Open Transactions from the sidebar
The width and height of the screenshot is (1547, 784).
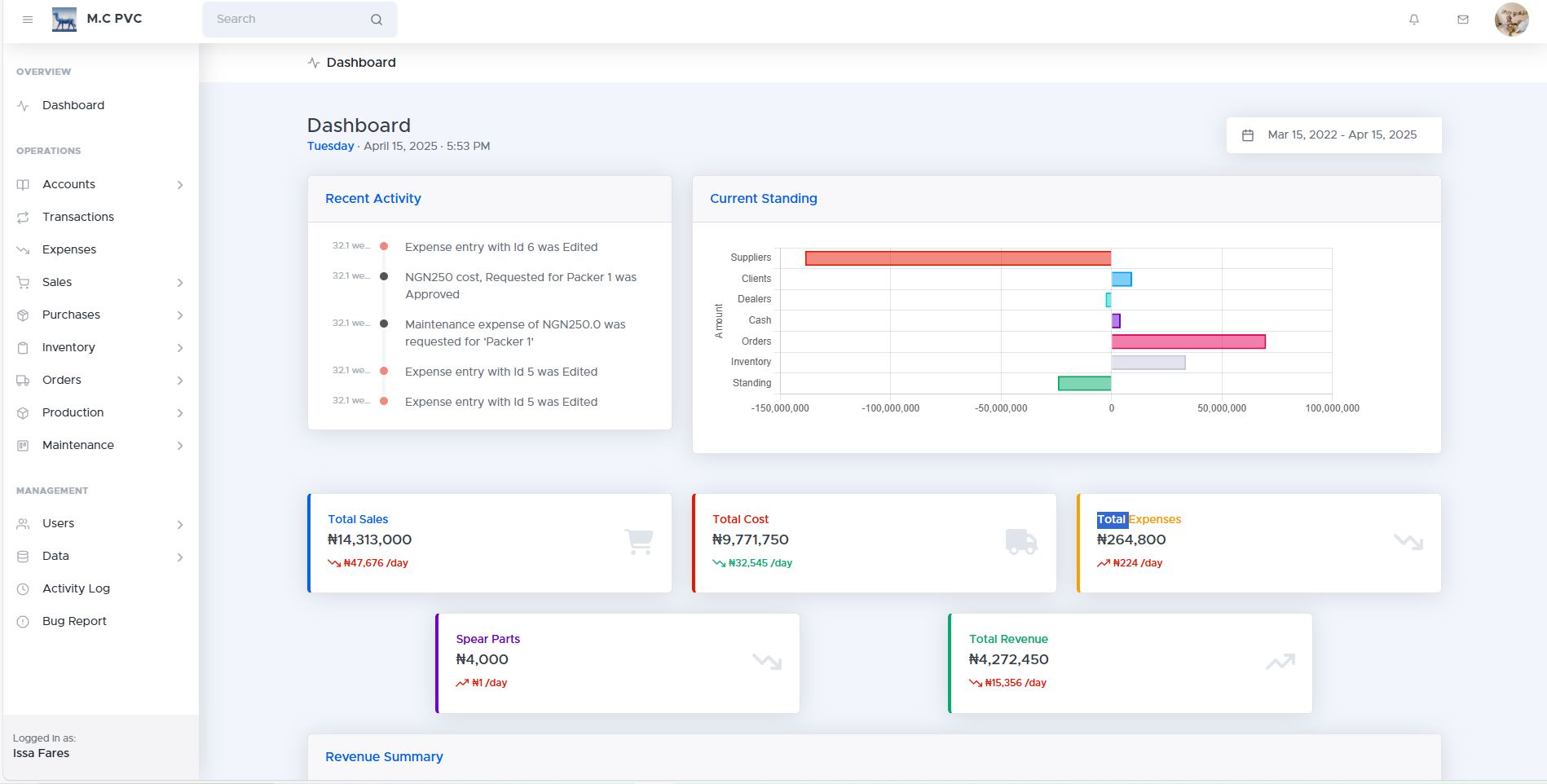click(x=78, y=217)
